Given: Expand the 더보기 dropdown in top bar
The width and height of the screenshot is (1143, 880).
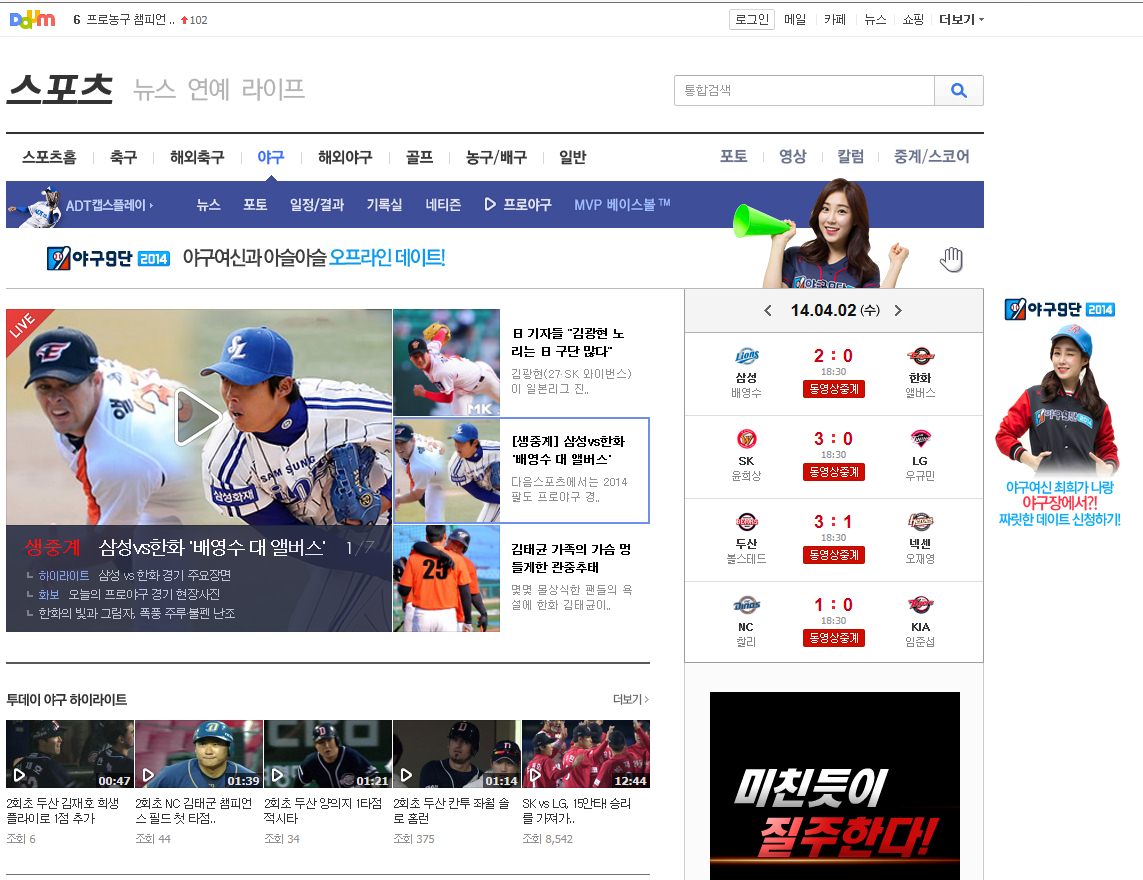Looking at the screenshot, I should tap(961, 20).
